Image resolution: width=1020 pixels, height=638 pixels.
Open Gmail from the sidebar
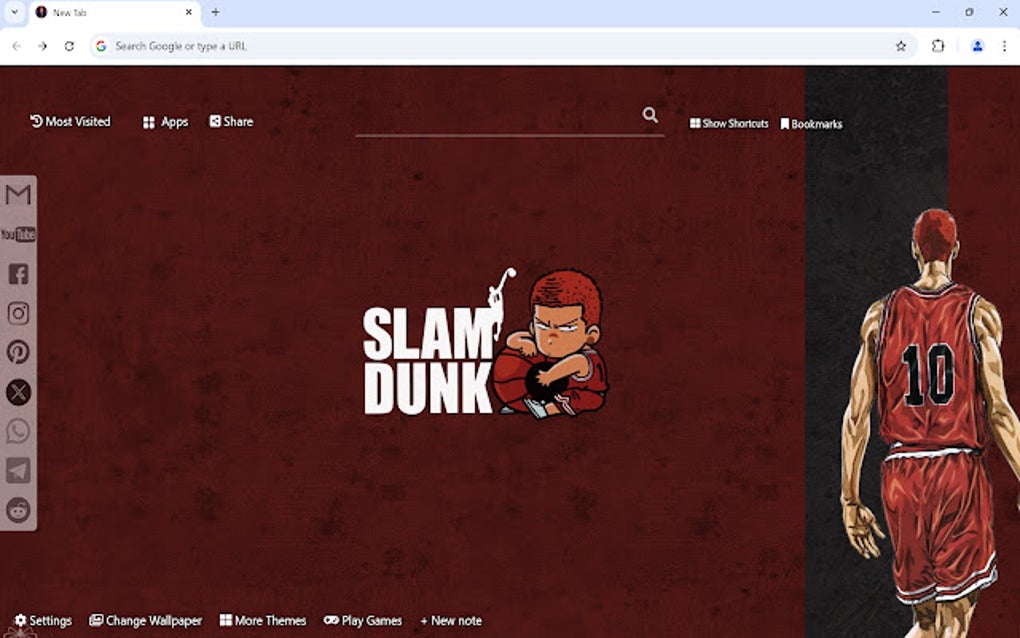[18, 195]
